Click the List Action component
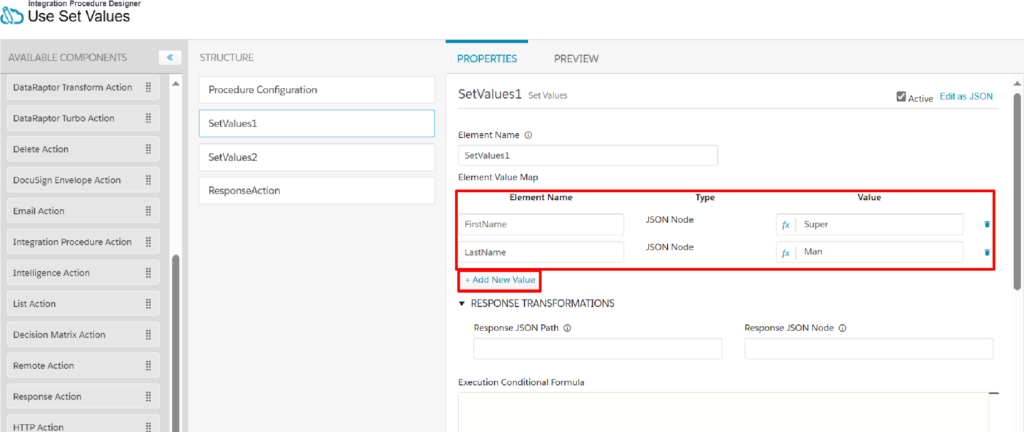The width and height of the screenshot is (1024, 432). pyautogui.click(x=83, y=303)
